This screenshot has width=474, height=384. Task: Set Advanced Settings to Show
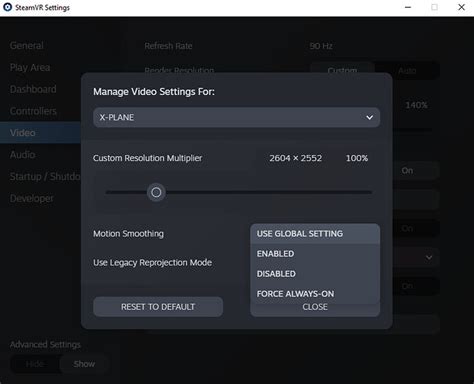coord(84,364)
